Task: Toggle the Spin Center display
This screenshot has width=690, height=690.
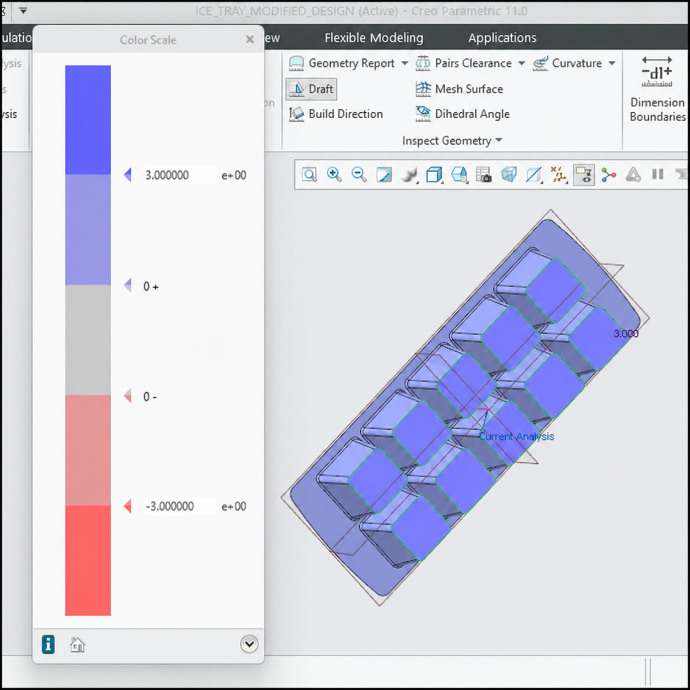Action: [x=609, y=175]
